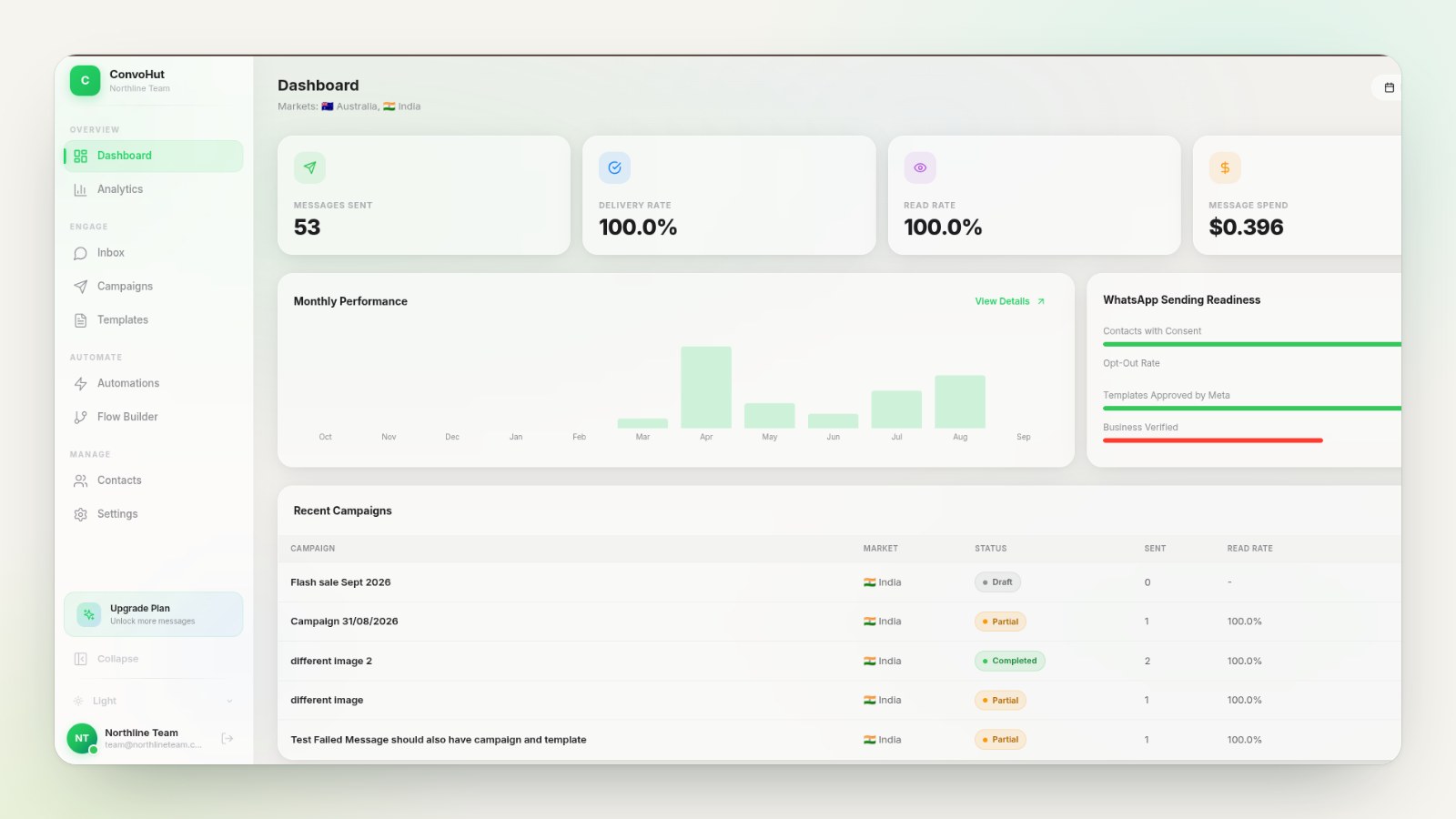Screen dimensions: 1456x819
Task: Click the CAMPAIGN column header
Action: point(312,549)
